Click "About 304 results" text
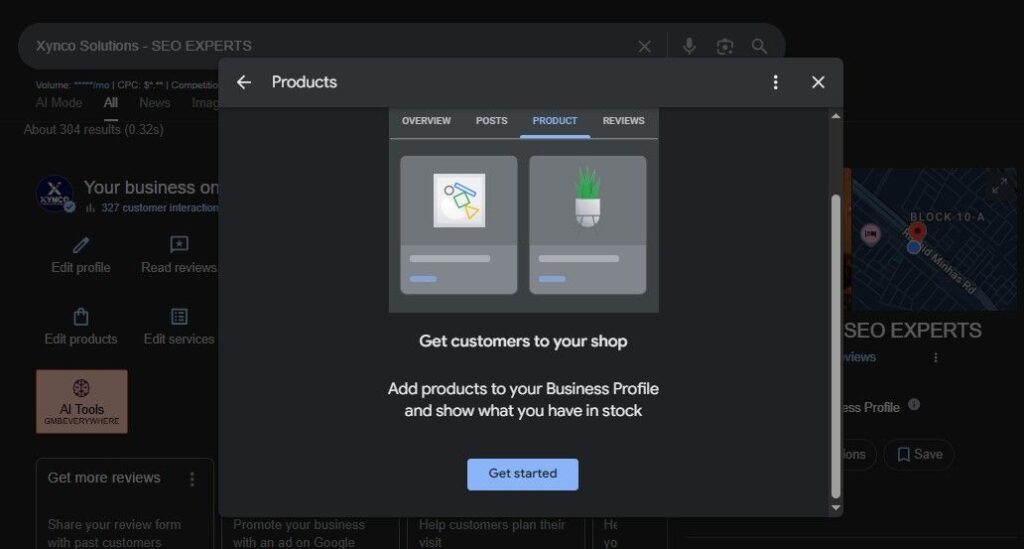This screenshot has height=549, width=1024. (x=93, y=129)
